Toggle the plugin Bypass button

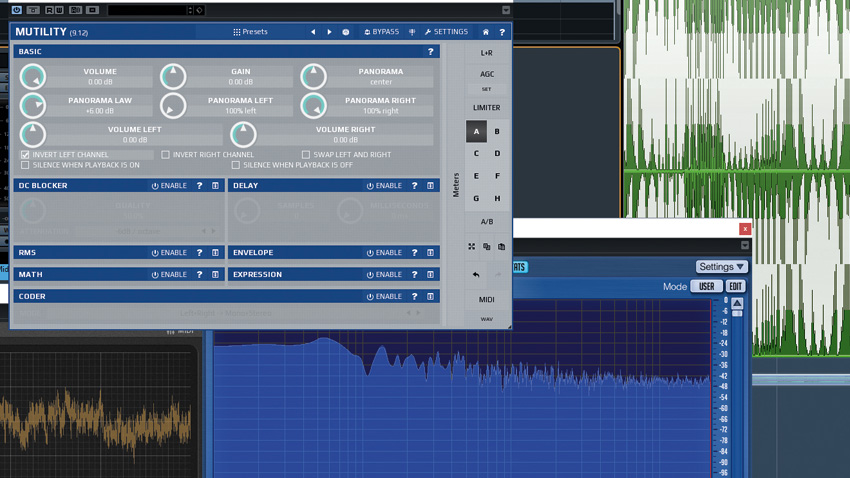click(x=381, y=32)
